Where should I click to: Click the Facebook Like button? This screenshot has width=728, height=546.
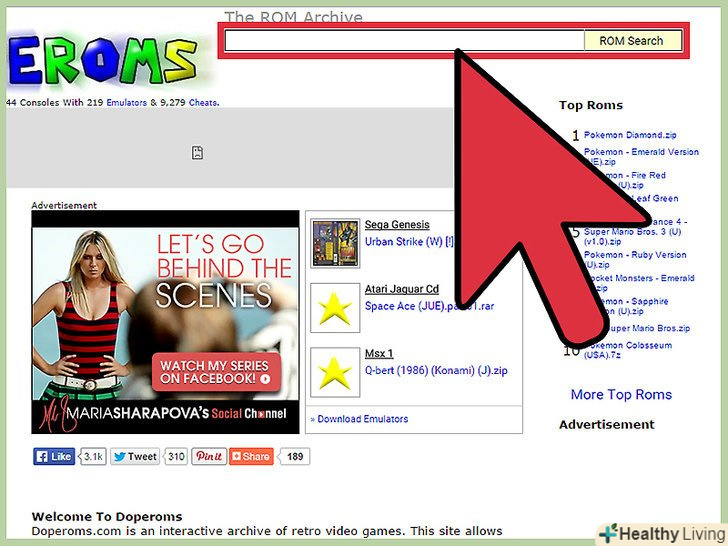54,456
